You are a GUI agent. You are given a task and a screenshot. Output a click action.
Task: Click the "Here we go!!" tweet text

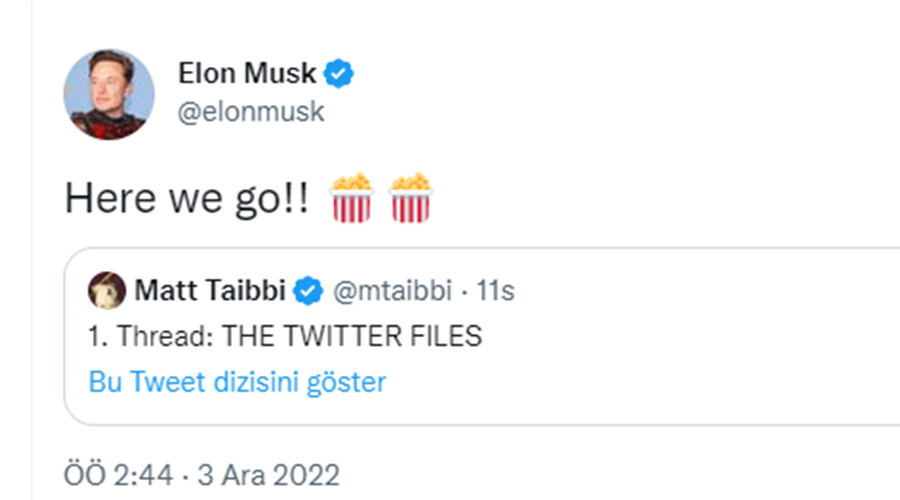click(190, 198)
